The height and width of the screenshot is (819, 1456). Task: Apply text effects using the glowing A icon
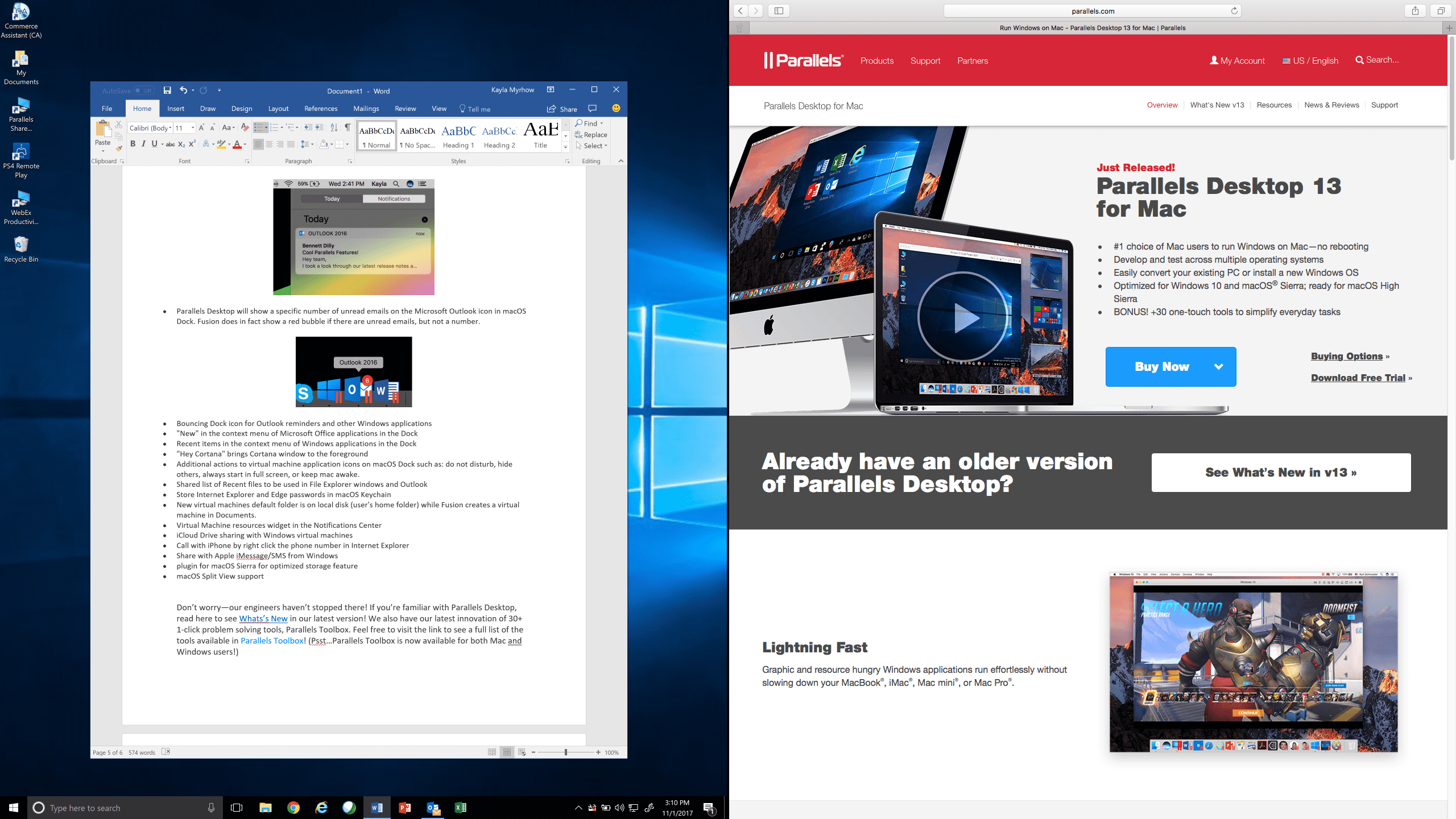point(206,144)
